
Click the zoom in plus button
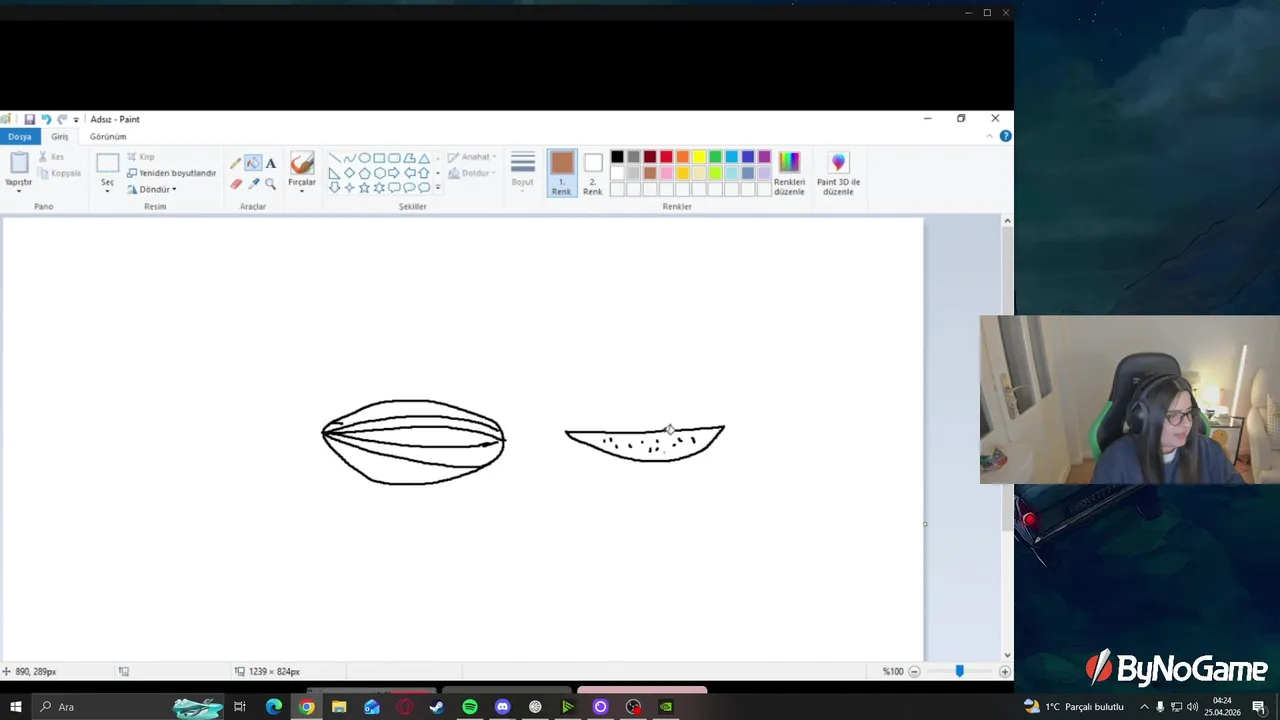point(1004,671)
